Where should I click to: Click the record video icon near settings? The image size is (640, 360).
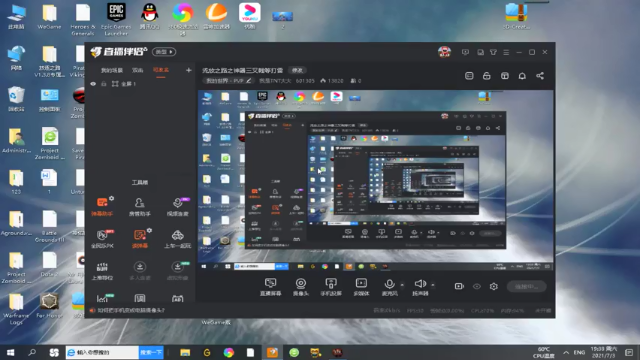(x=459, y=286)
